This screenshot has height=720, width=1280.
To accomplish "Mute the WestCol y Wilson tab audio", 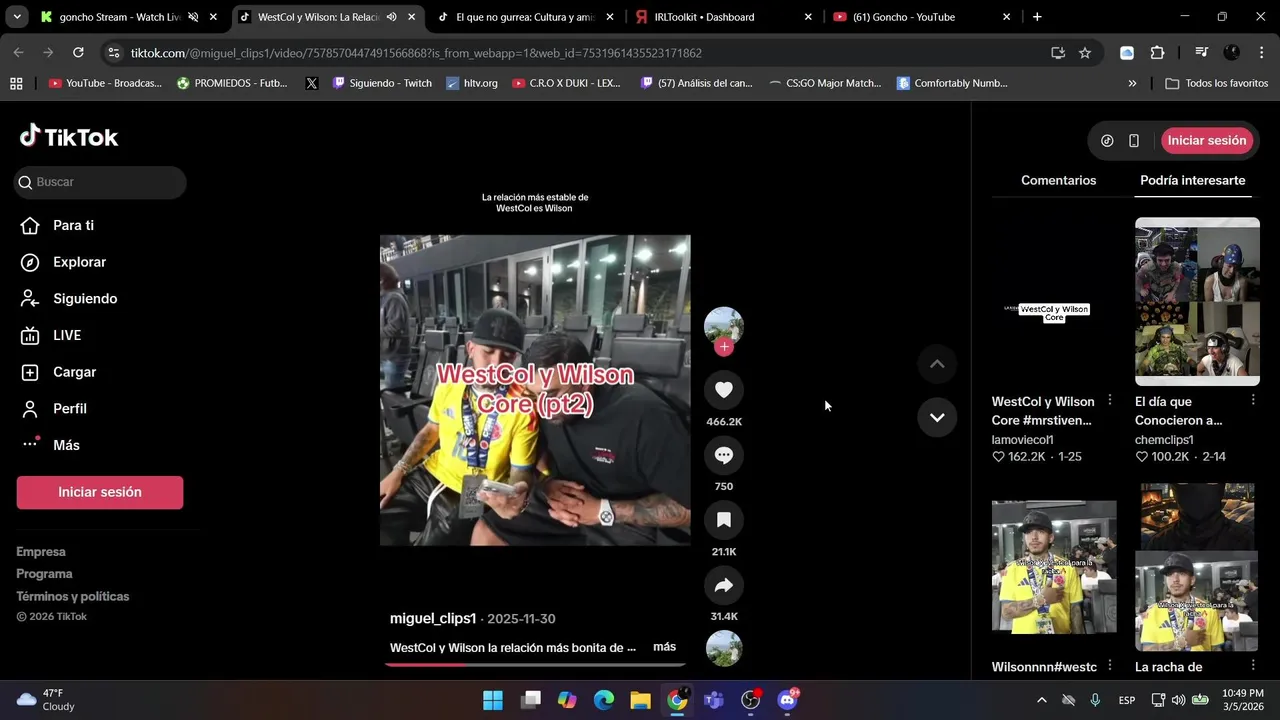I will coord(392,17).
